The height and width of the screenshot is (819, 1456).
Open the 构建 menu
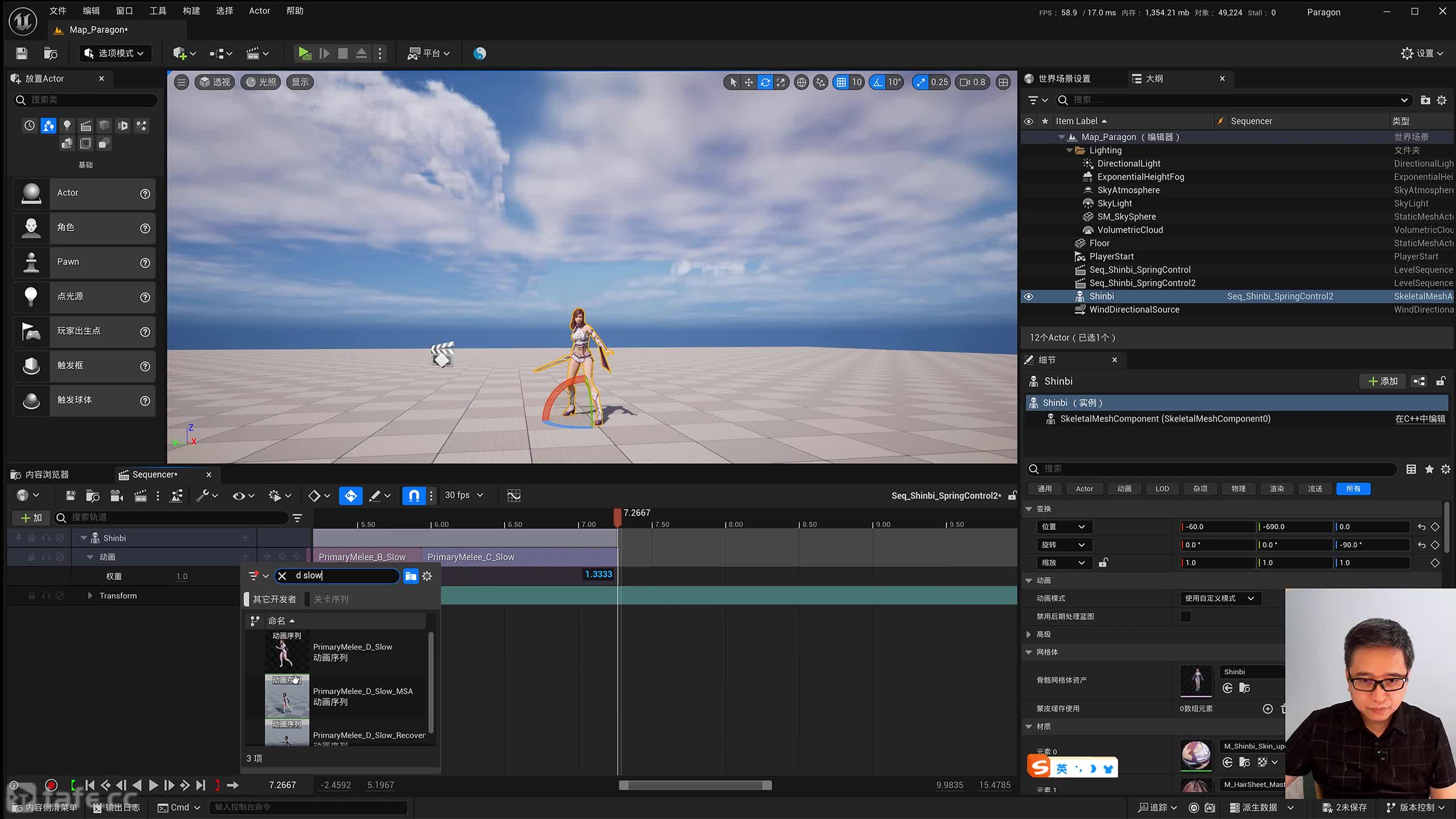point(191,11)
